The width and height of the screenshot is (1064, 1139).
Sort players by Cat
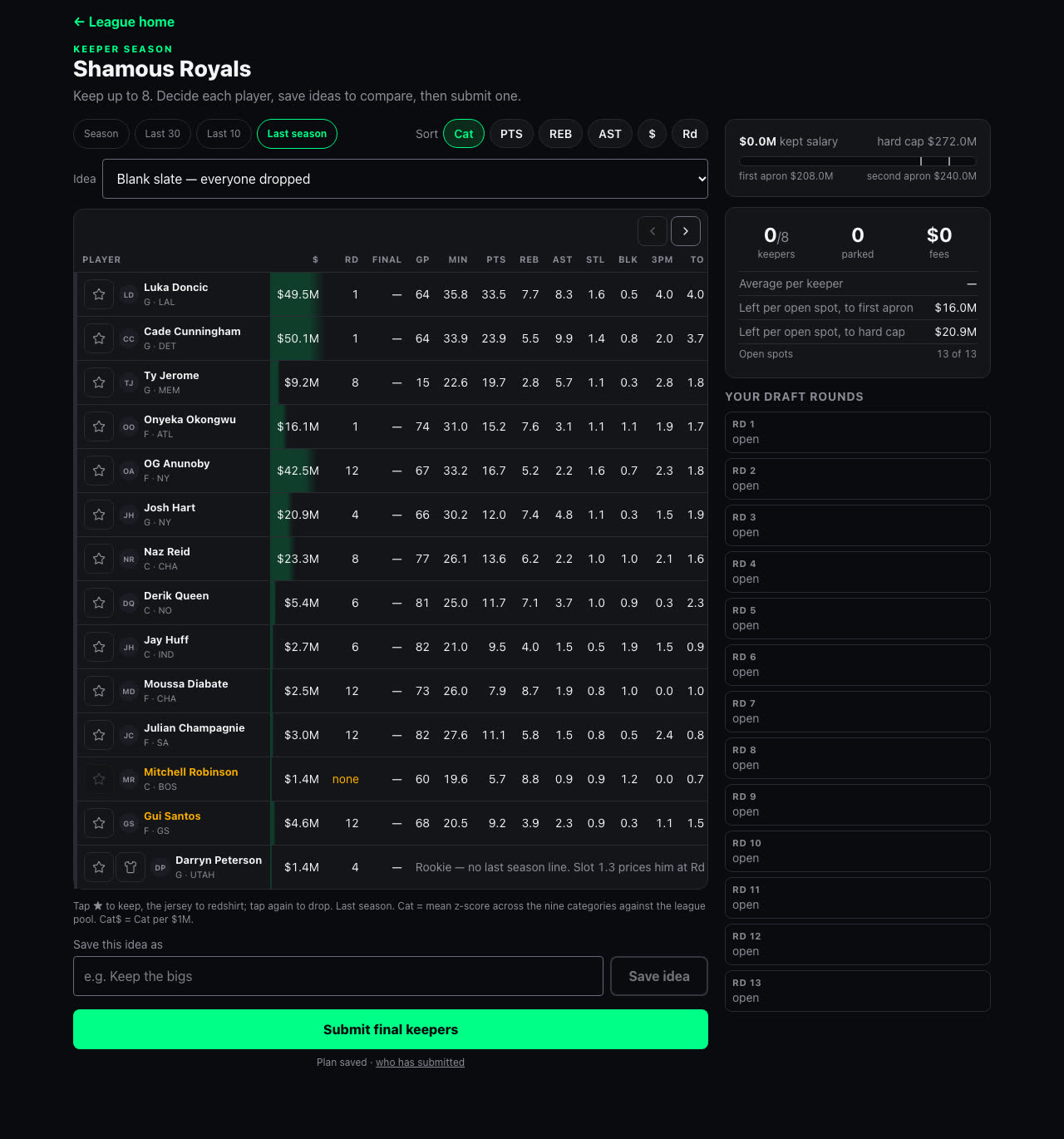(464, 134)
